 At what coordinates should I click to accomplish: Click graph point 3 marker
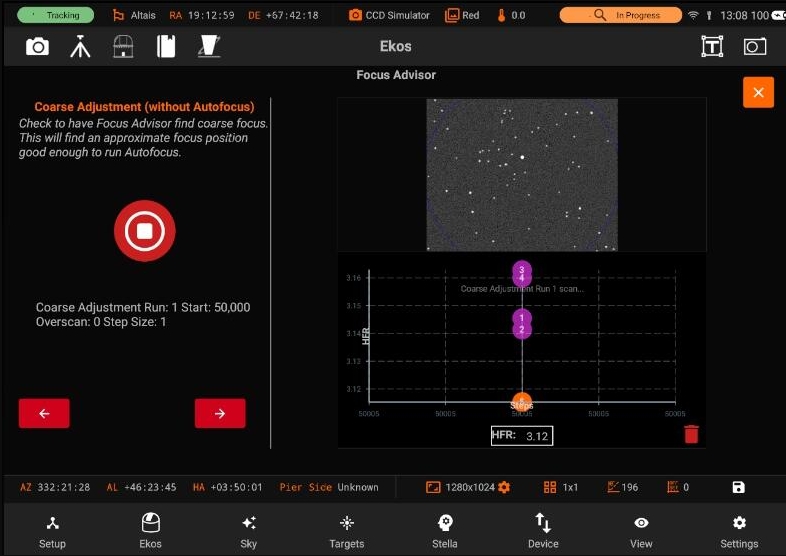coord(522,270)
